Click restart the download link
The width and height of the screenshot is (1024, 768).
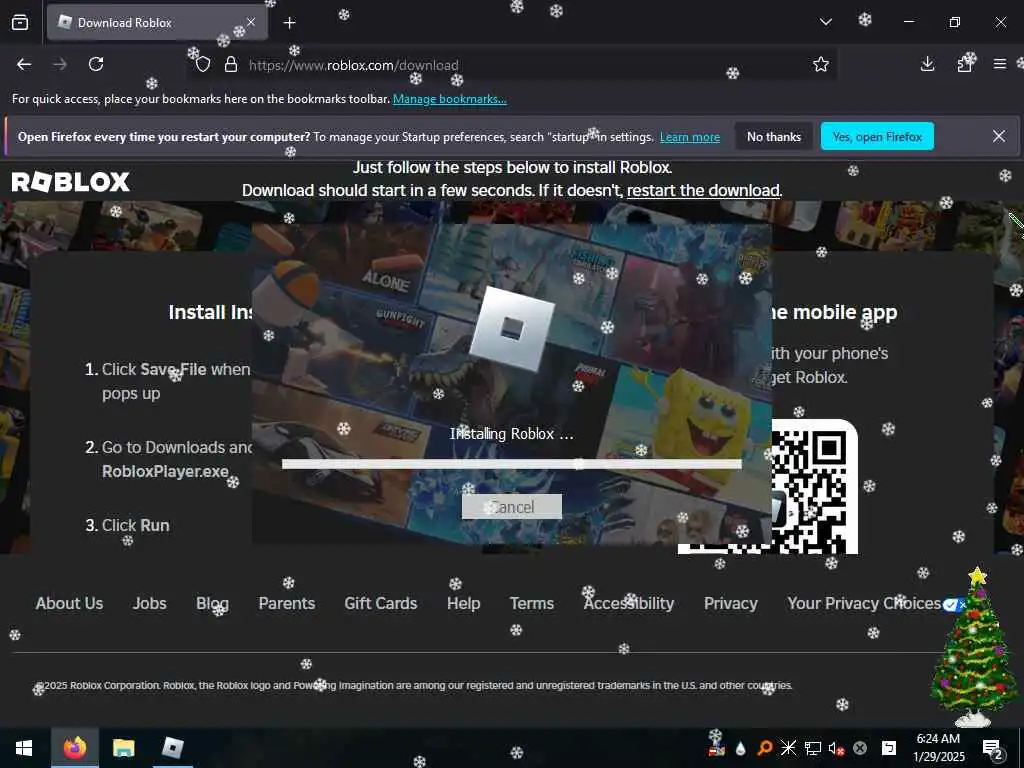pyautogui.click(x=703, y=190)
